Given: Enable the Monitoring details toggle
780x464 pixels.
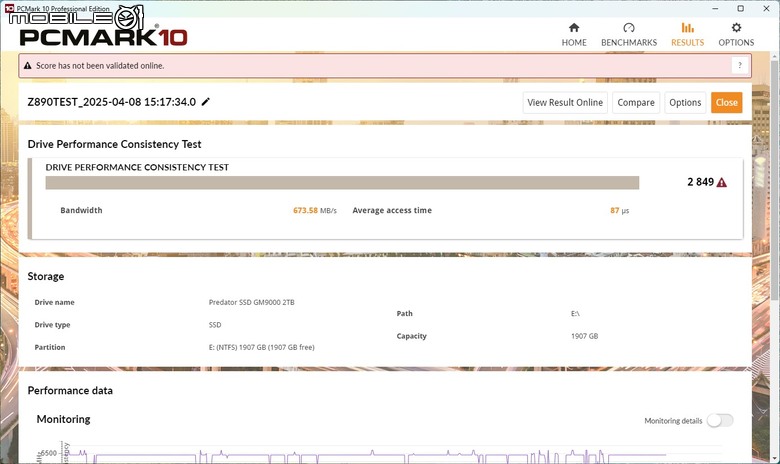Looking at the screenshot, I should [x=720, y=421].
